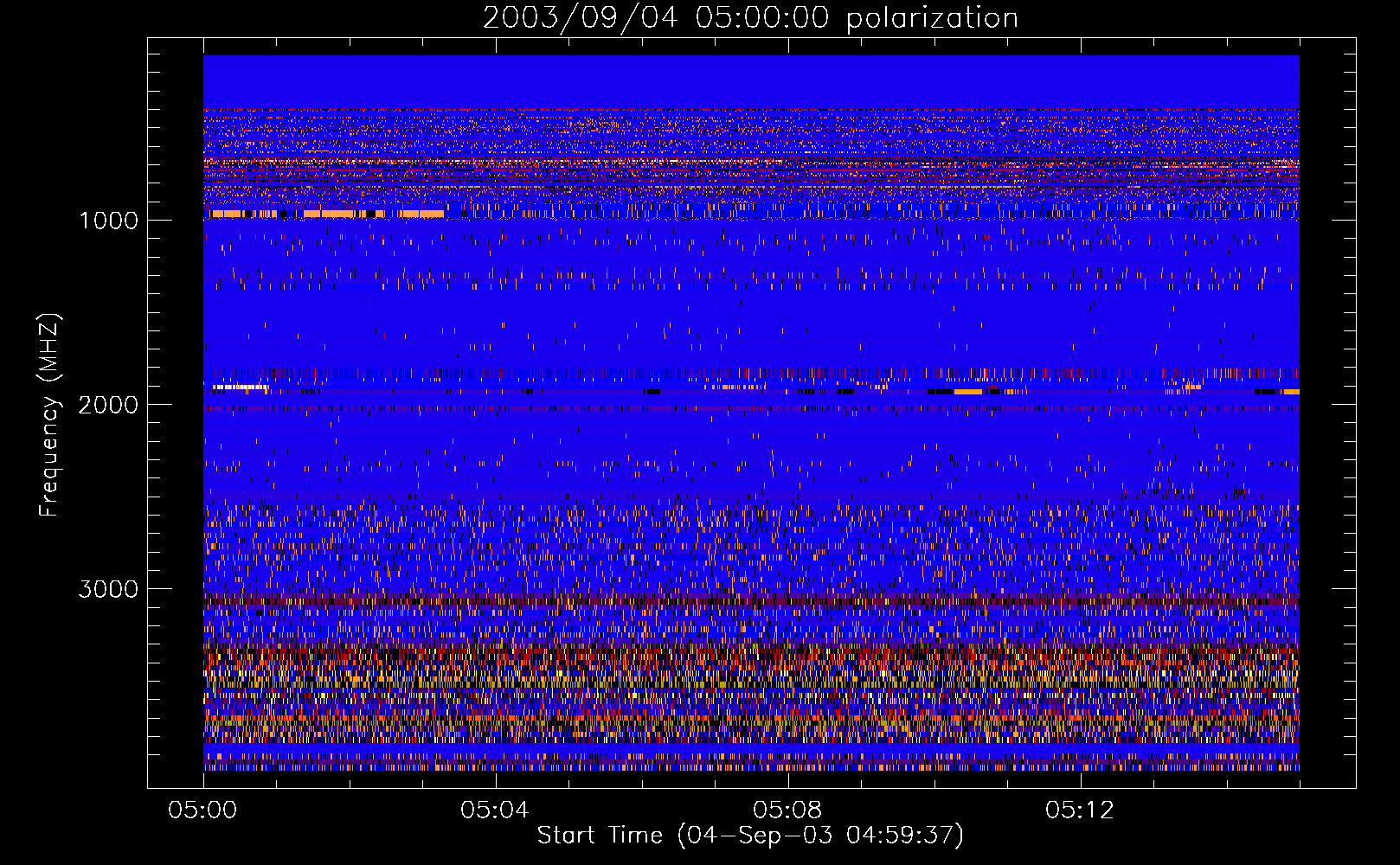Click the orange band near 1000 MHz
Screen dimensions: 1400x865
click(x=327, y=214)
